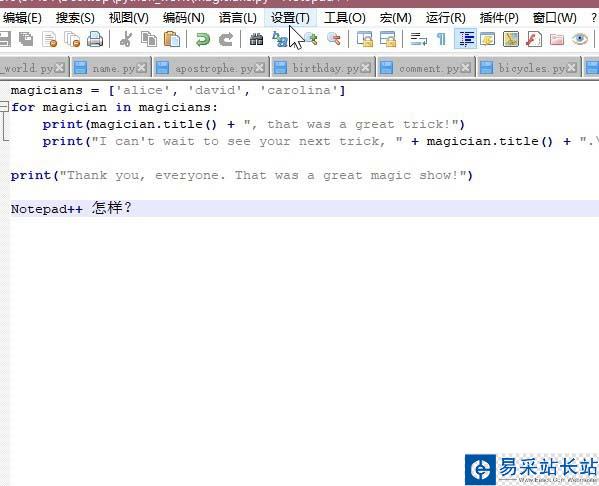599x486 pixels.
Task: Switch to the comment.py tab
Action: coord(426,68)
